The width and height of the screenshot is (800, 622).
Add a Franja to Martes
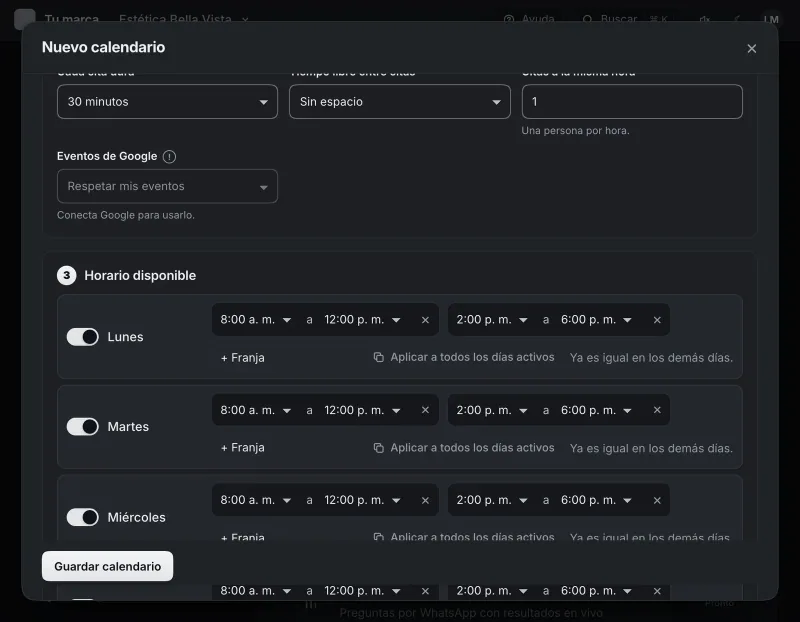tap(243, 447)
